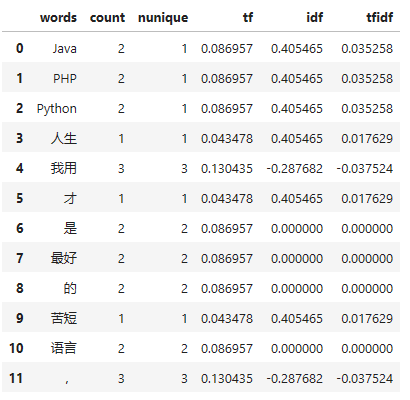Viewport: 410px width, 400px height.
Task: Click nunique value 2 in 语言 row
Action: pos(184,349)
